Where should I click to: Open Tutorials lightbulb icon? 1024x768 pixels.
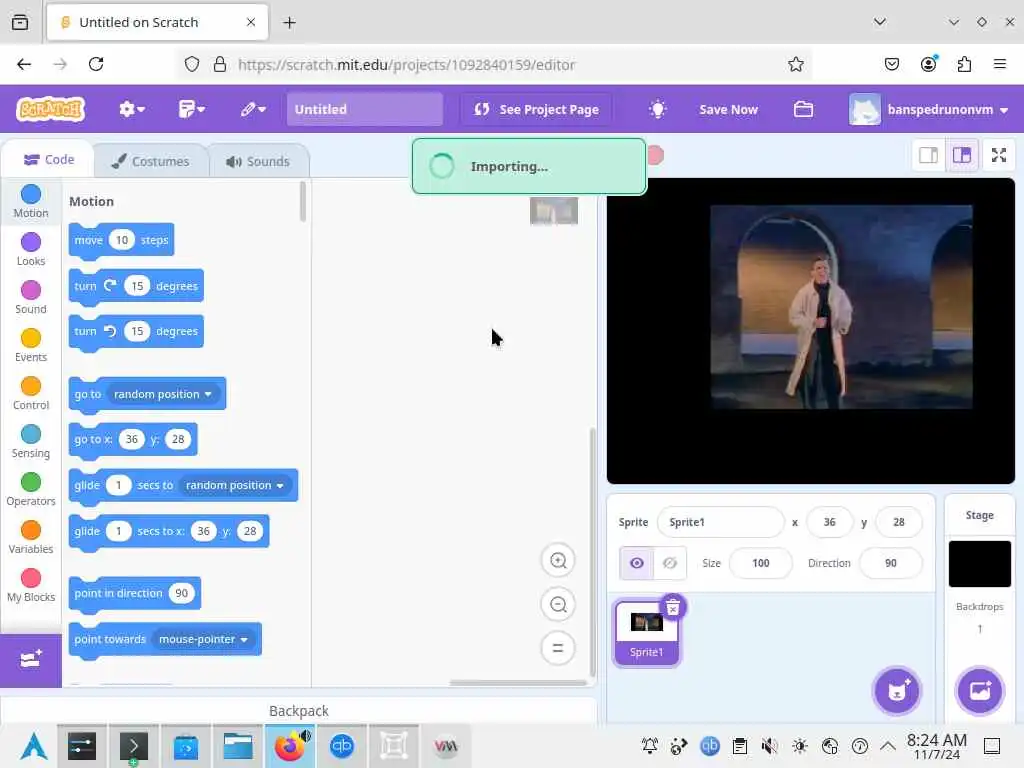click(657, 109)
